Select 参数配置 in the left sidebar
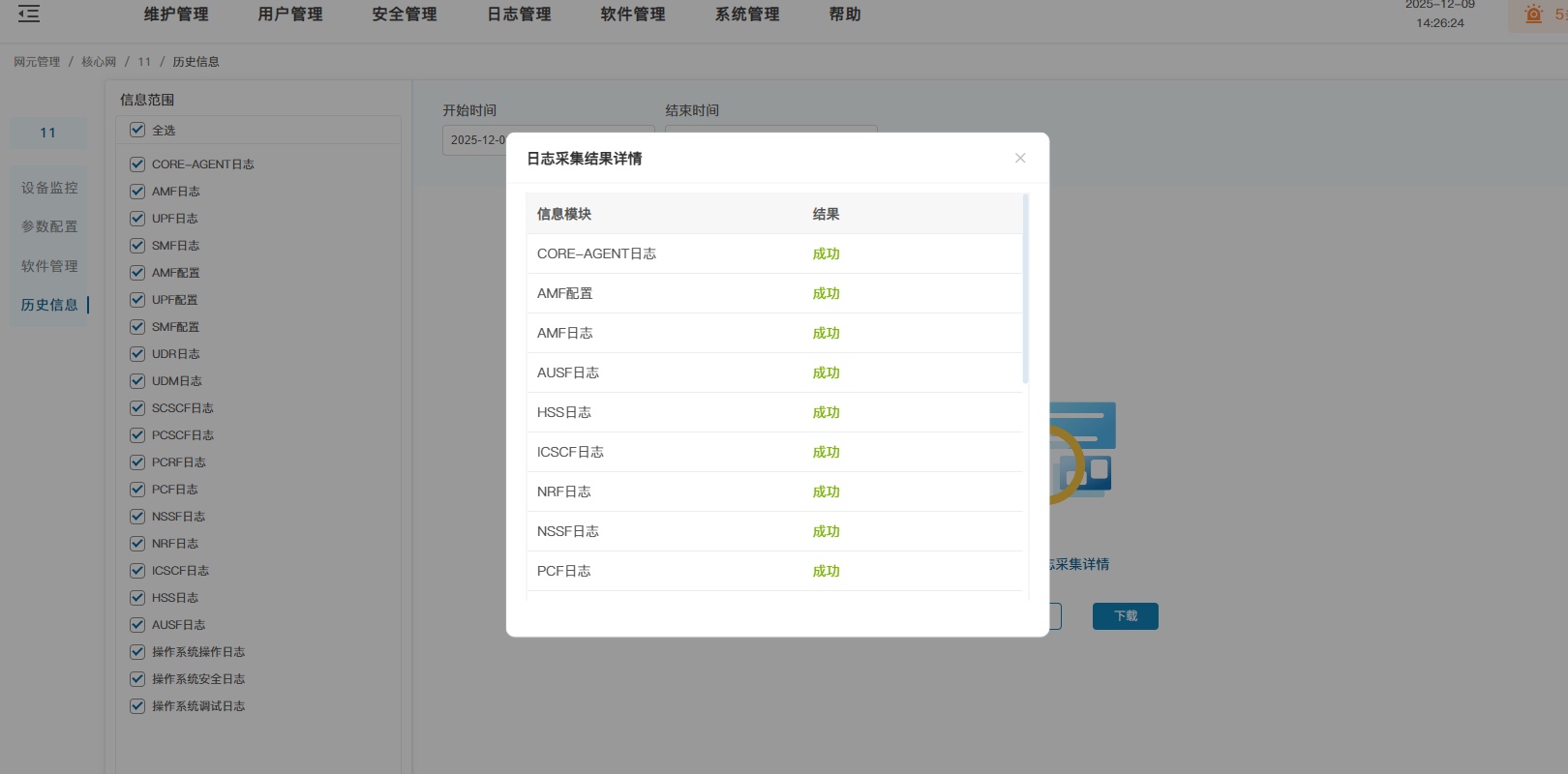This screenshot has height=774, width=1568. (49, 226)
